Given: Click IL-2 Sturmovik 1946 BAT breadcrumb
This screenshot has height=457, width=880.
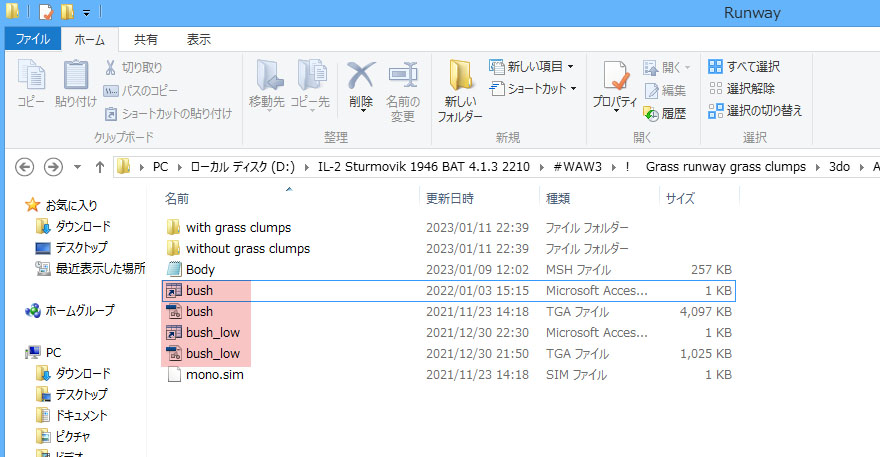Looking at the screenshot, I should click(424, 167).
